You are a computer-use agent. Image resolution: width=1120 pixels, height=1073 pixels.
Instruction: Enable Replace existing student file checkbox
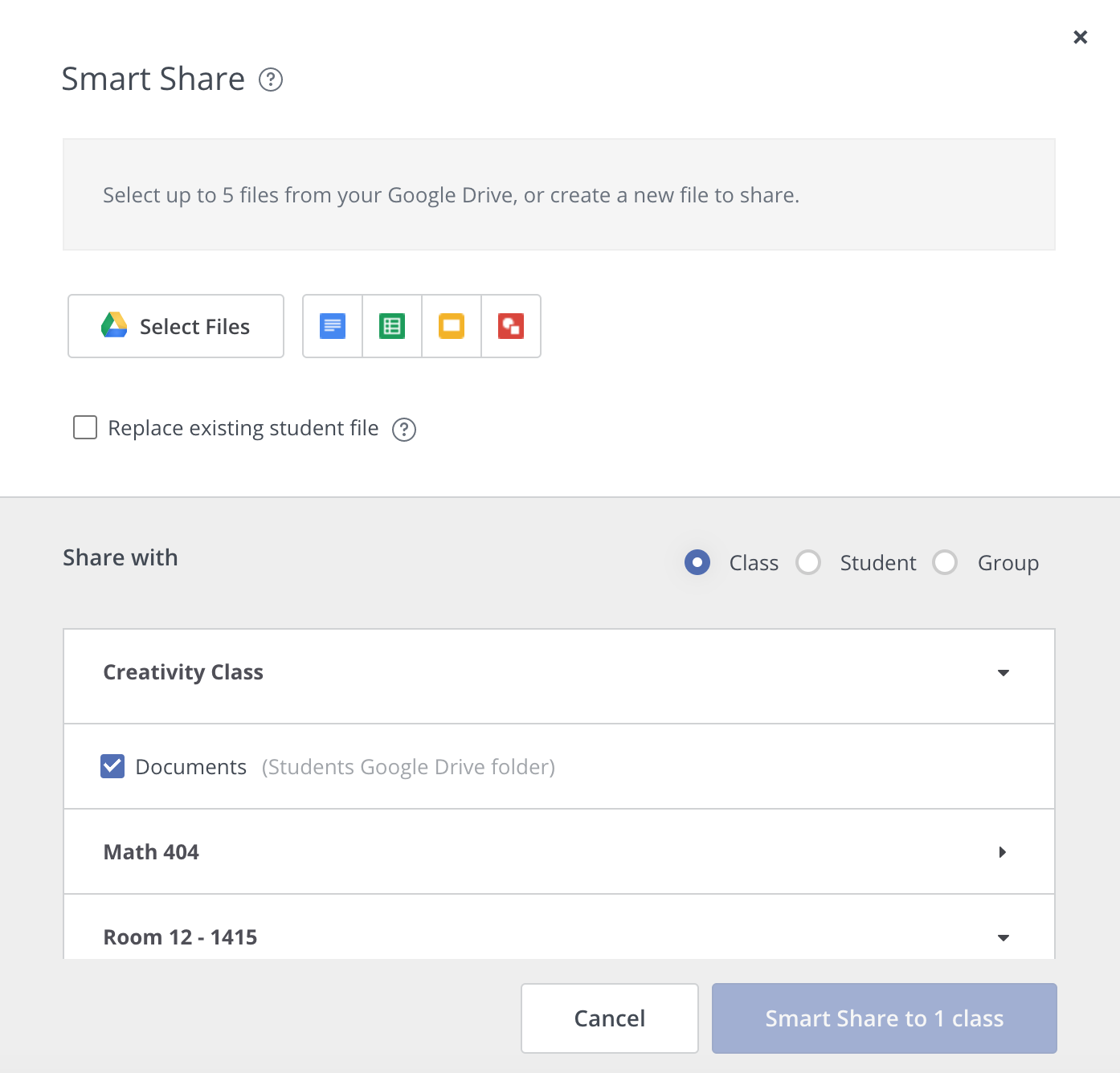click(x=85, y=427)
